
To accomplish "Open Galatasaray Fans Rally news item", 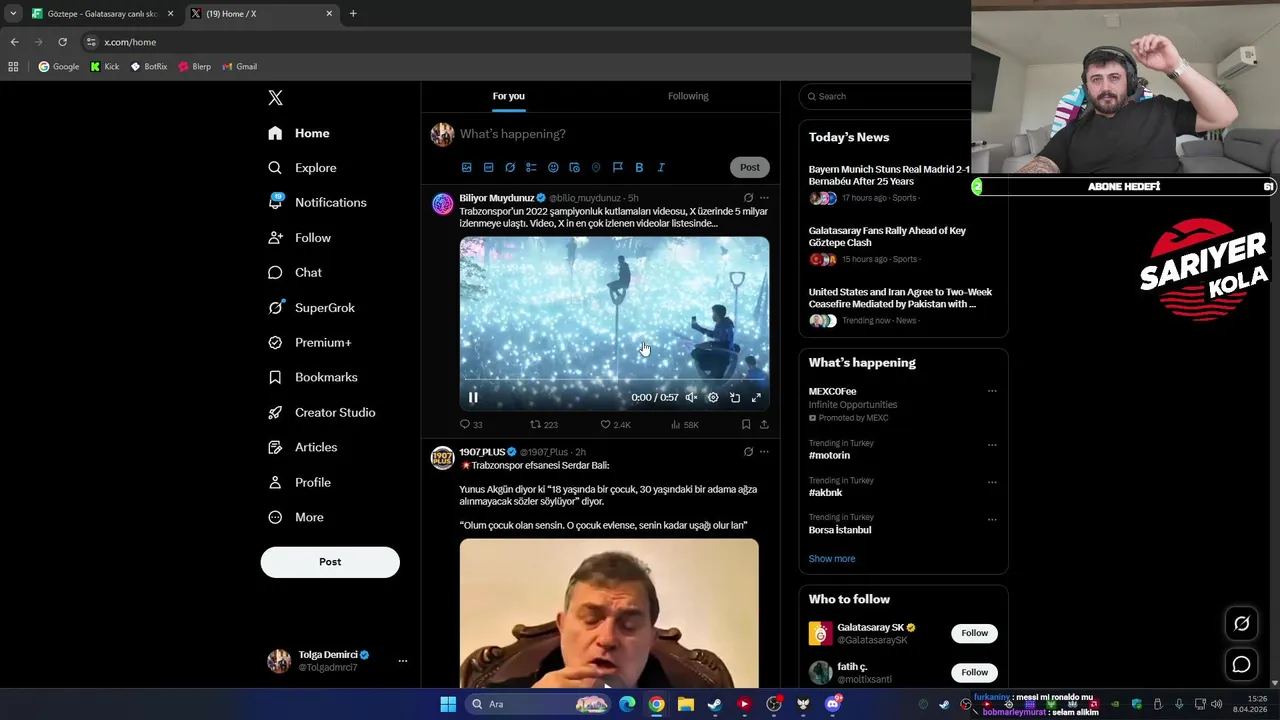I will click(887, 236).
